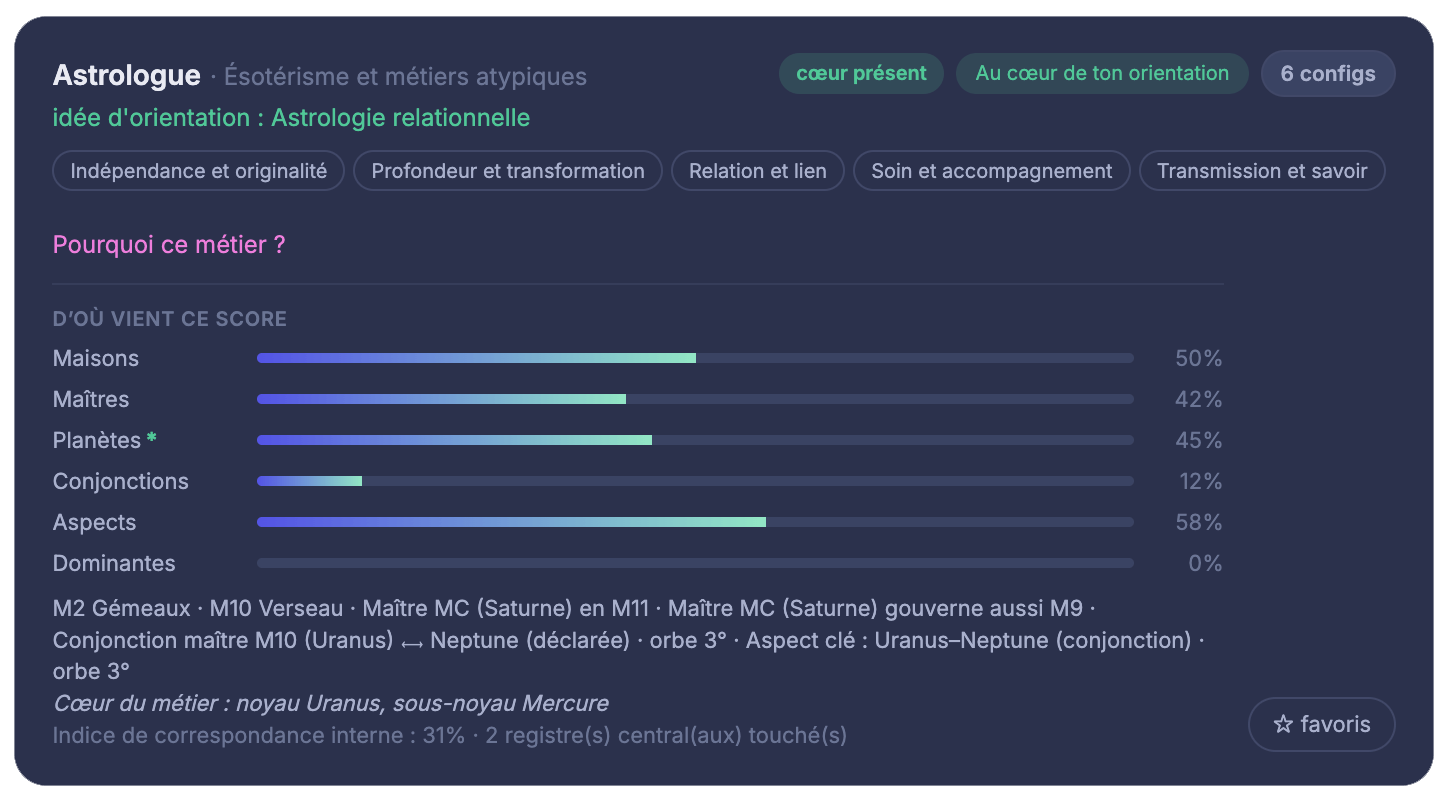Select 'Profondeur et transformation' tag
Image resolution: width=1446 pixels, height=794 pixels.
508,171
